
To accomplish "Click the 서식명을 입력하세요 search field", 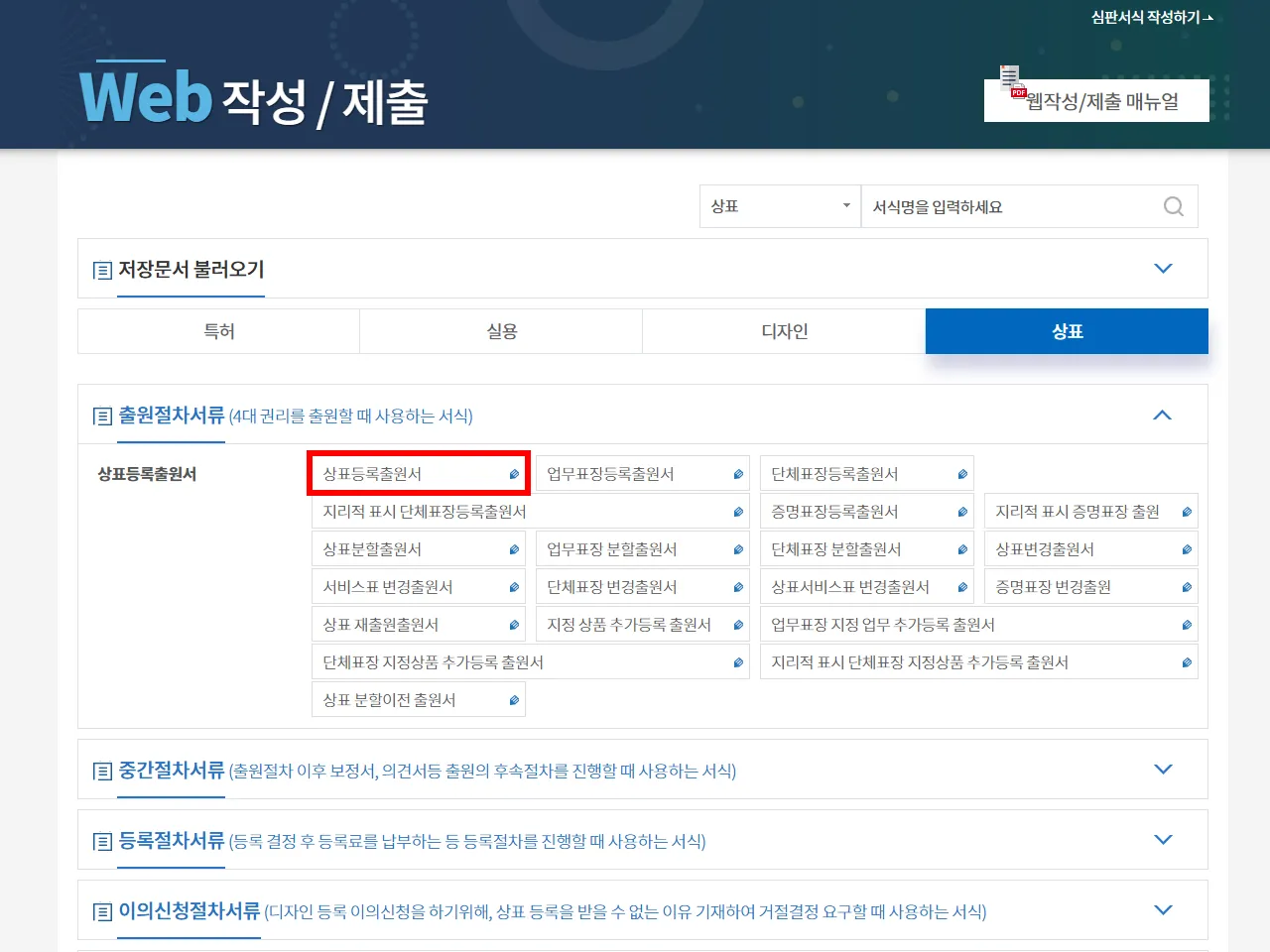I will point(1012,206).
